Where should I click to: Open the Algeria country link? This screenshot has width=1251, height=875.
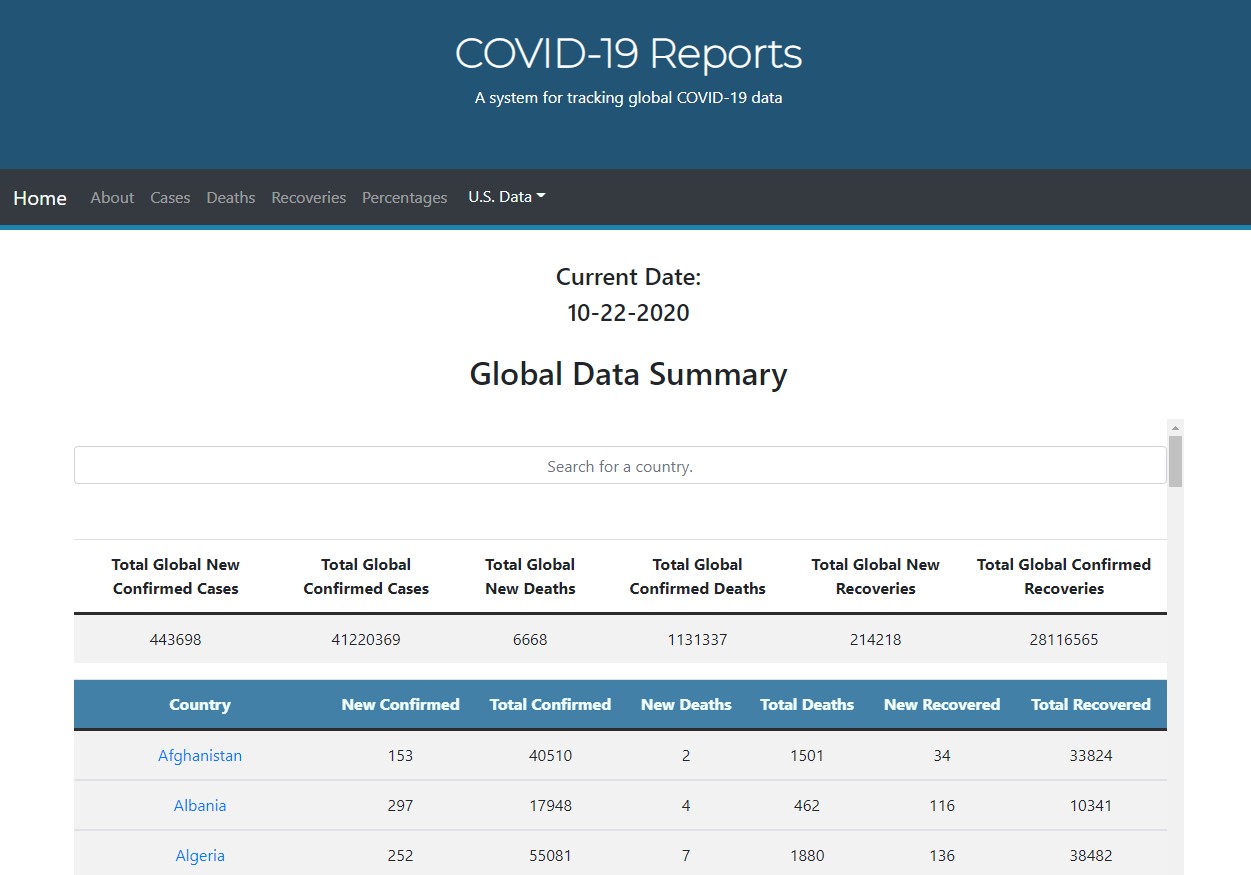[200, 856]
